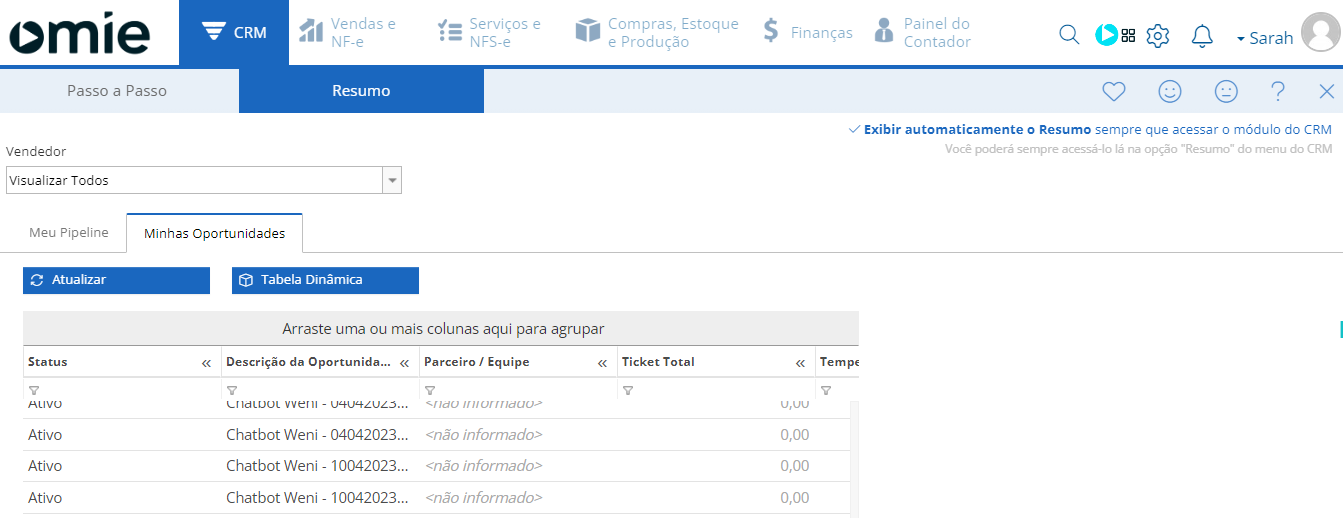Viewport: 1343px width, 518px height.
Task: Click the happy smiley feedback icon
Action: coord(1170,92)
